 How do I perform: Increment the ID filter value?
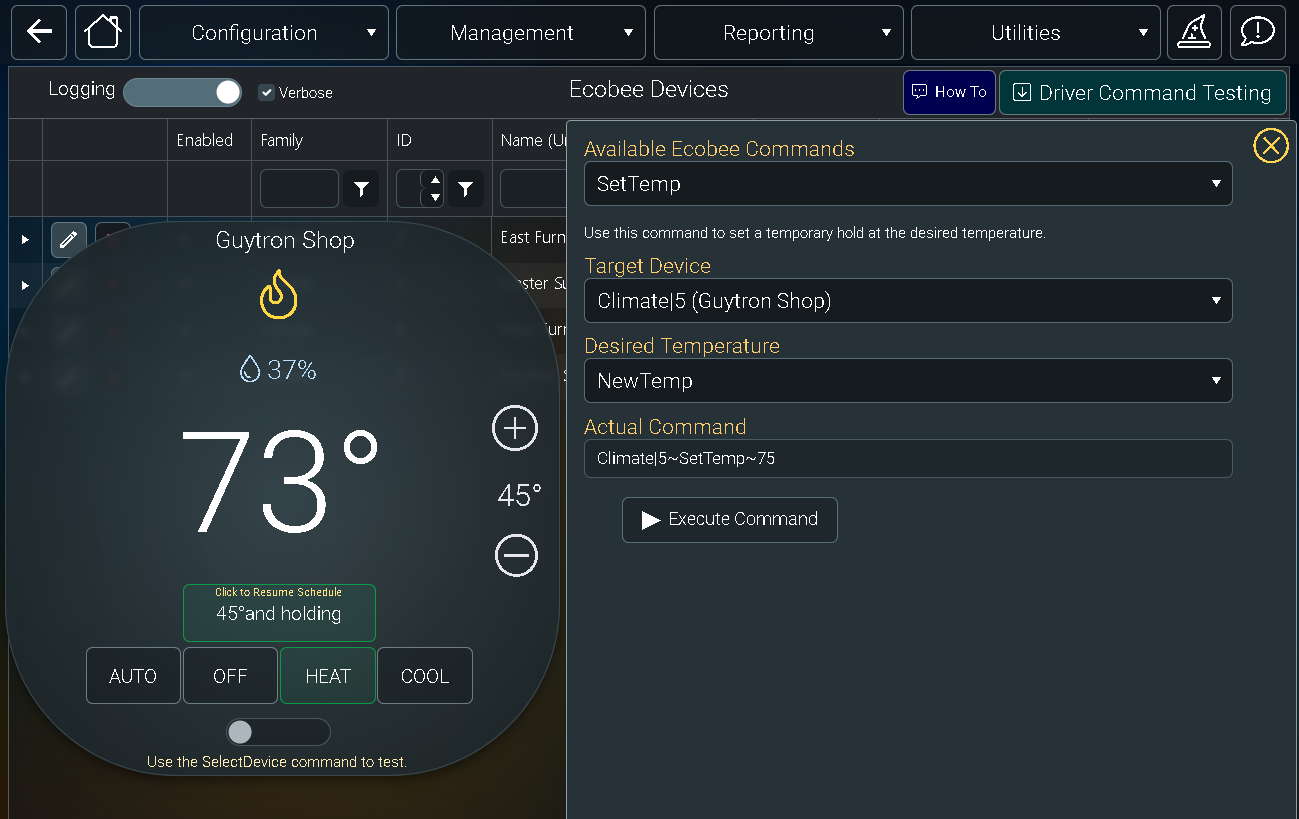[435, 180]
